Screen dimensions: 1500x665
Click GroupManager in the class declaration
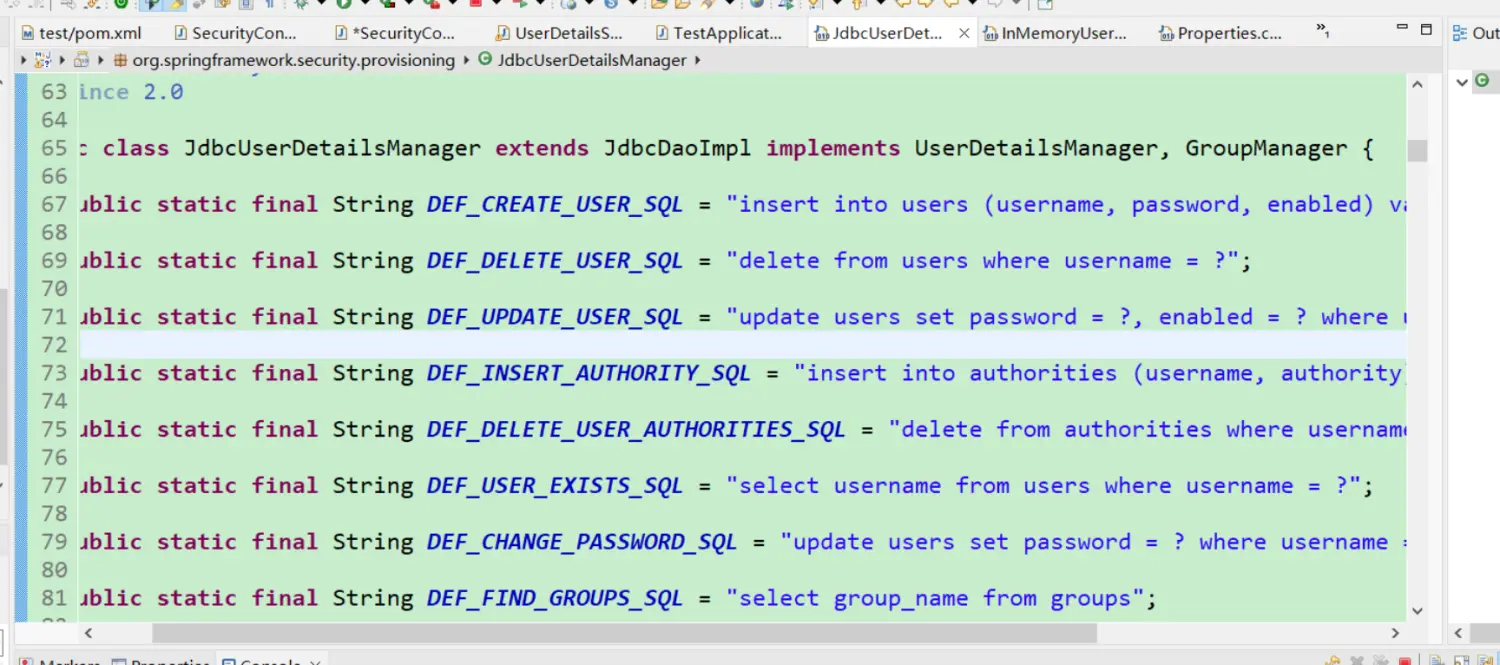coord(1266,148)
